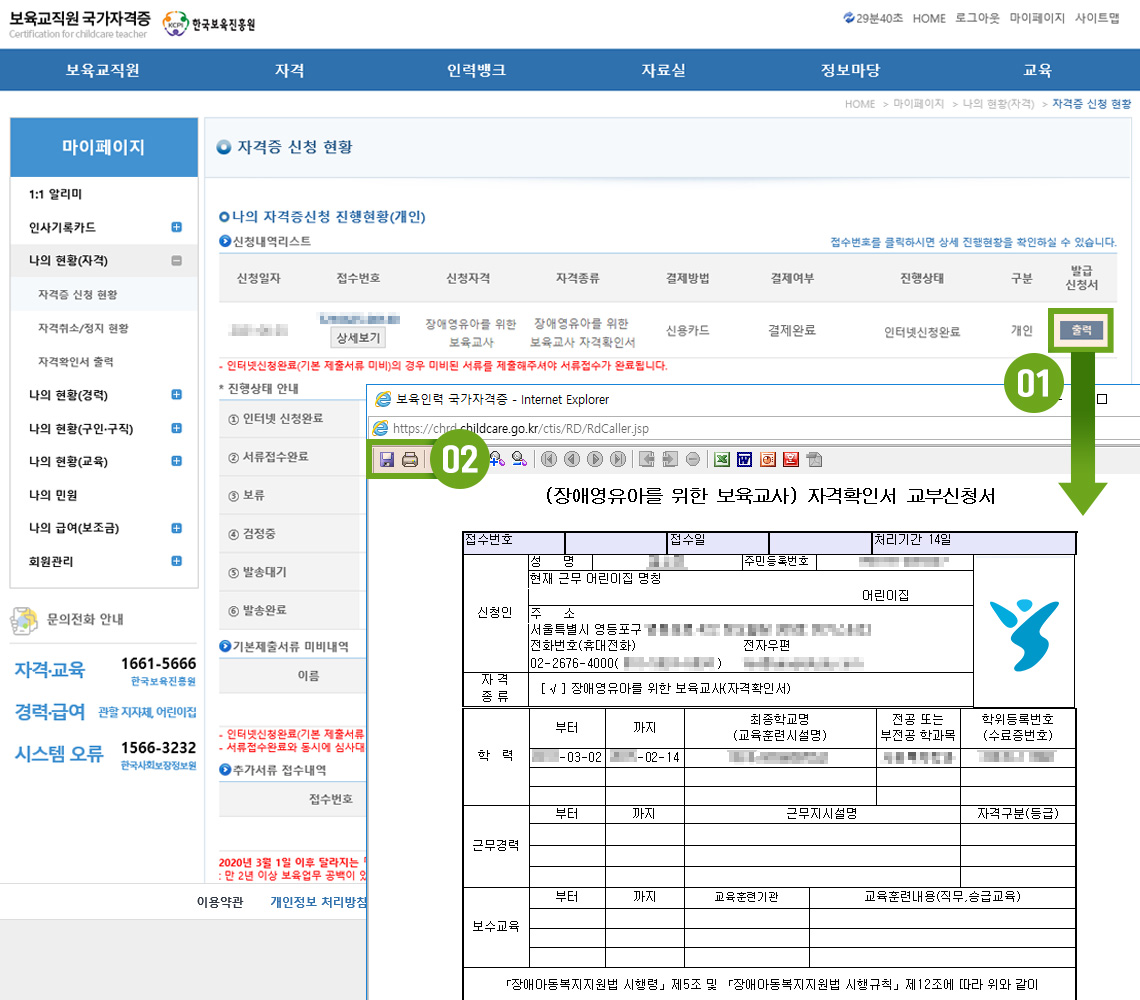Open the 인력뱅크 main menu
Screen dimensions: 1140x1000
click(476, 70)
